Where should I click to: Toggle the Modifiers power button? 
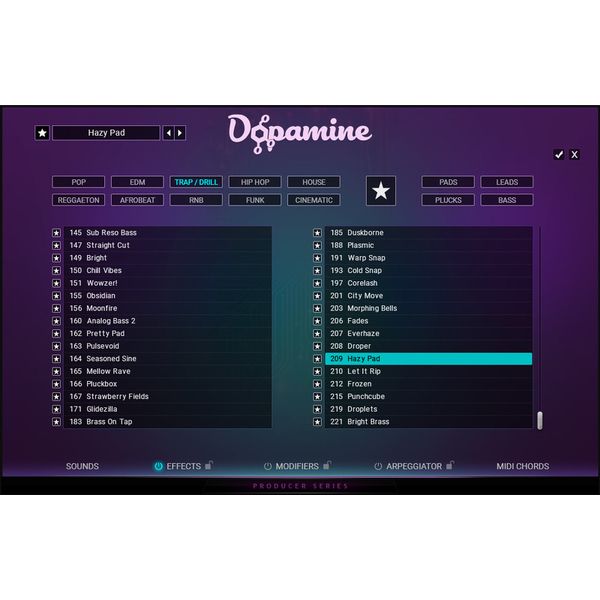click(267, 466)
